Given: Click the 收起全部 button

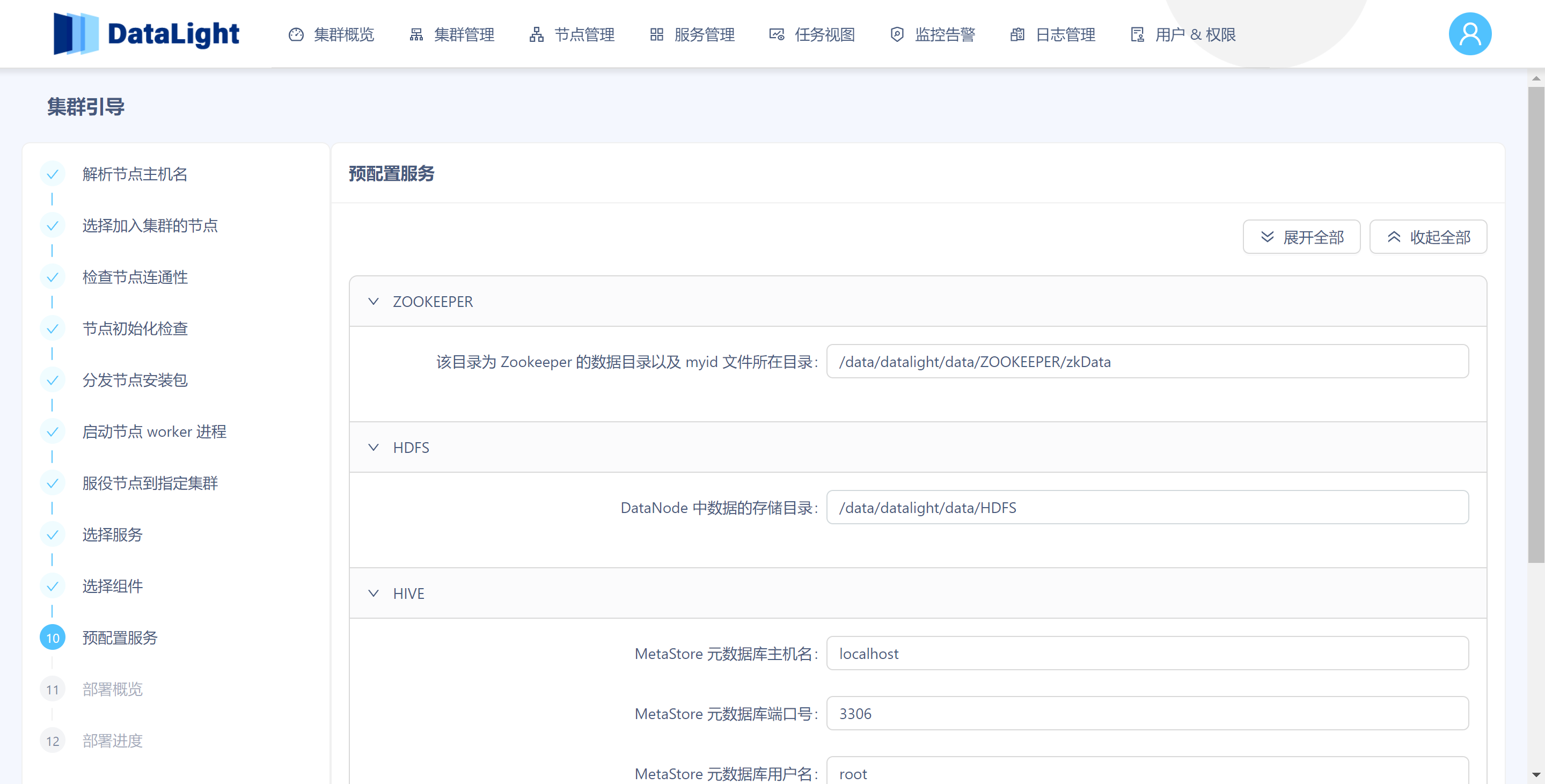Looking at the screenshot, I should click(x=1428, y=237).
